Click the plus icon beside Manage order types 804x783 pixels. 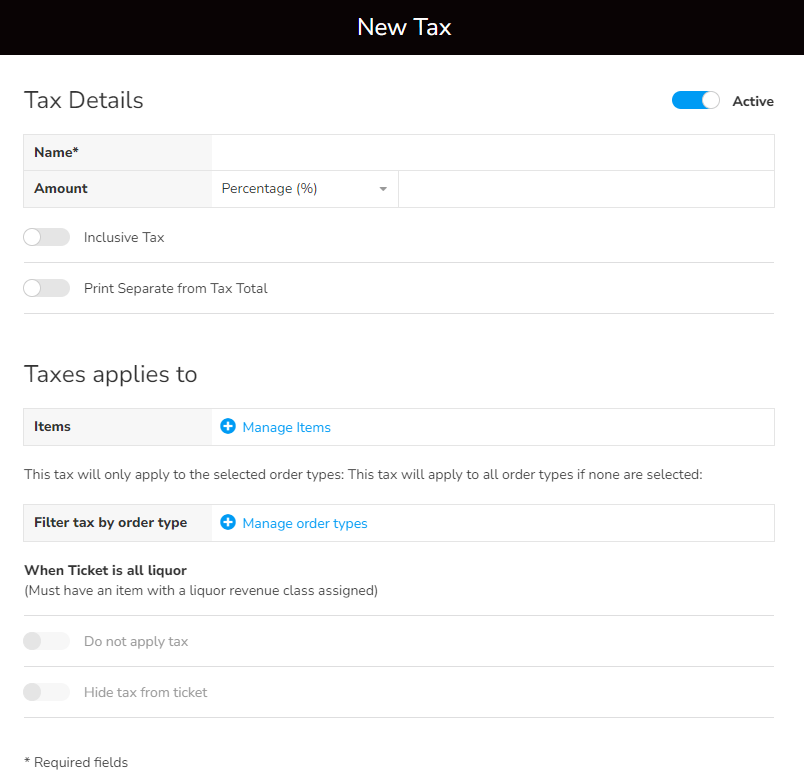click(x=228, y=523)
